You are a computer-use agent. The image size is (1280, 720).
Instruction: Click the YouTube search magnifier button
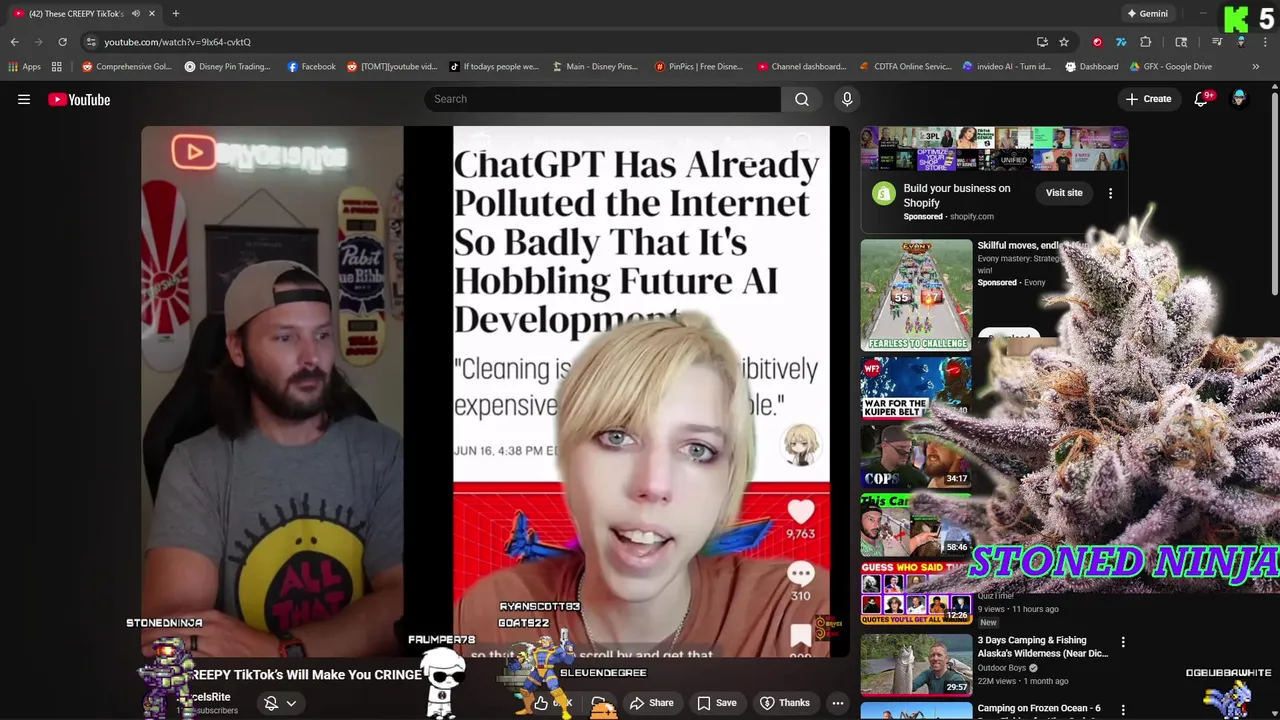pos(801,99)
